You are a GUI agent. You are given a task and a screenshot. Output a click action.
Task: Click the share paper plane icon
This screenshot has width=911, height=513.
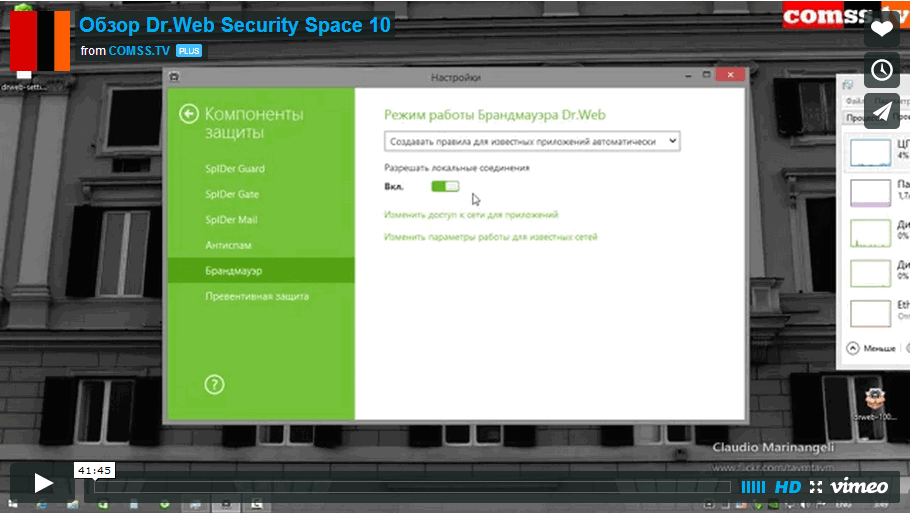point(882,111)
